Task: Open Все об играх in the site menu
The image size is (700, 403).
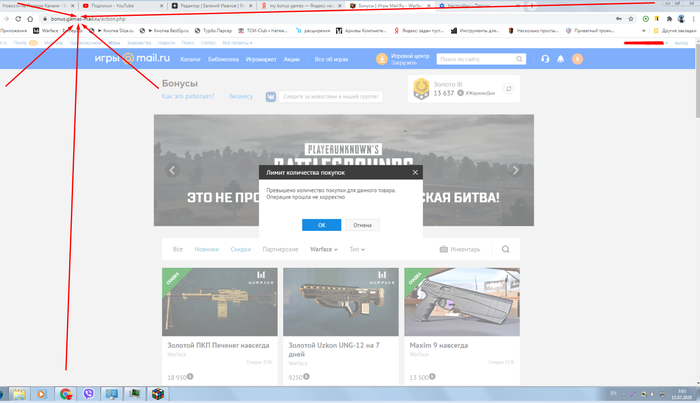Action: point(331,59)
